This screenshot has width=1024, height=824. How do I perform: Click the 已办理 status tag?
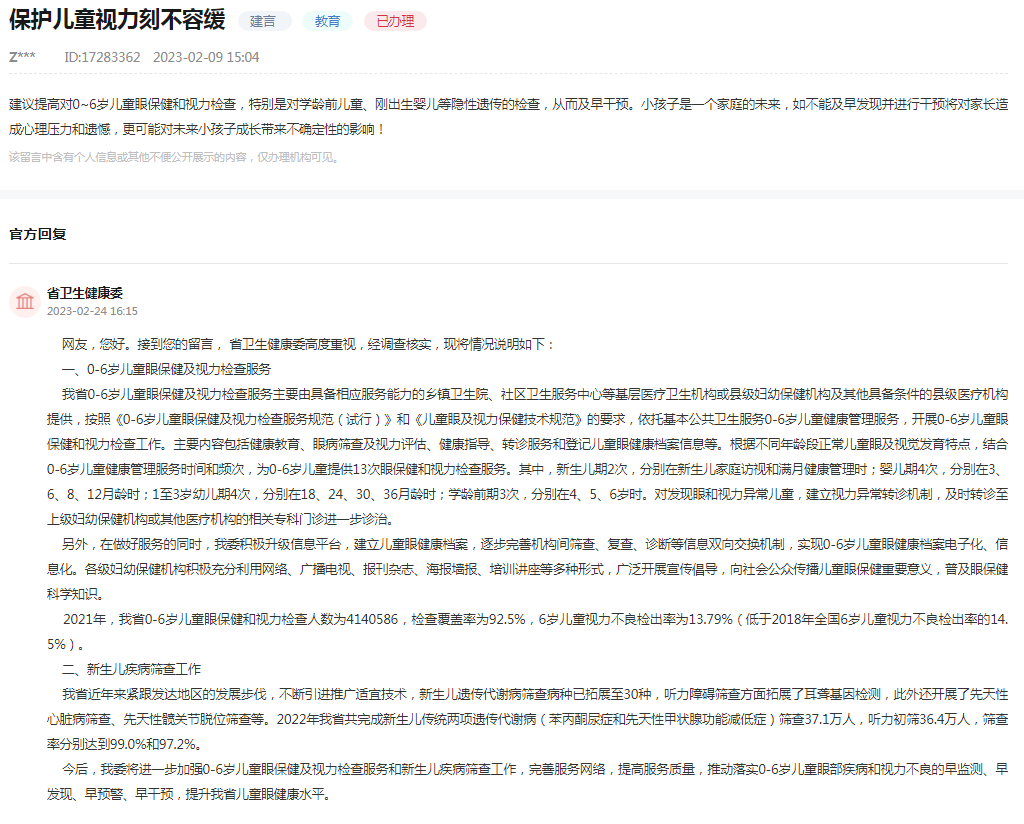(395, 22)
